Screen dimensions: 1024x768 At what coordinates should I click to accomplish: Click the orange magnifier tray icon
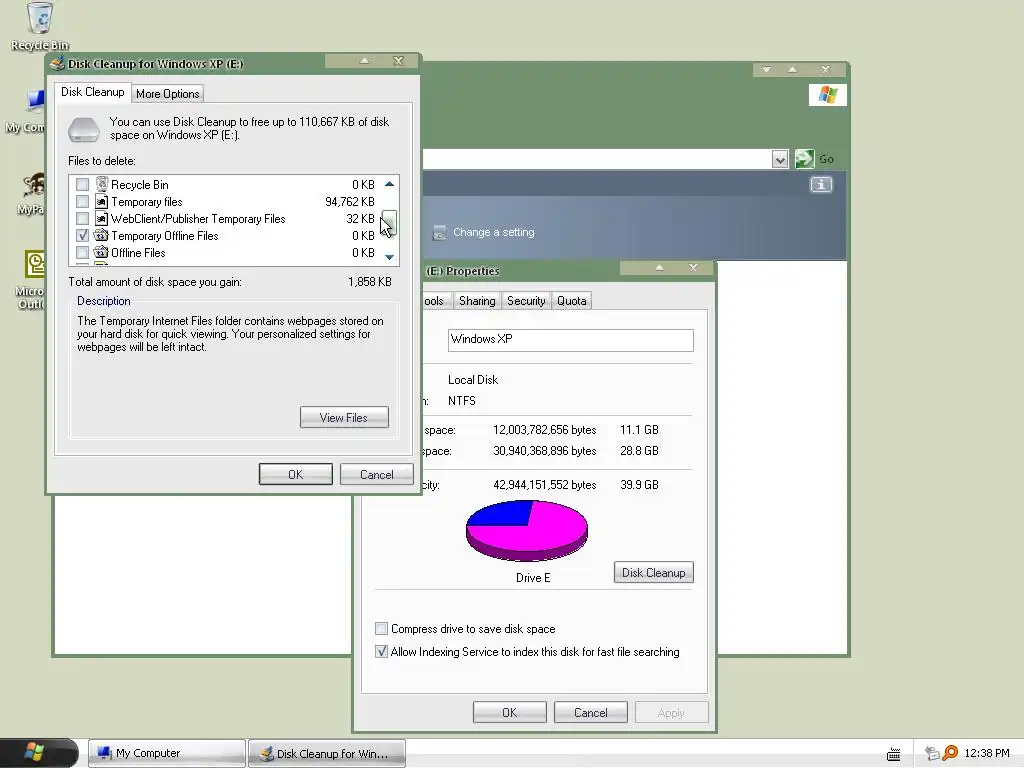(950, 753)
